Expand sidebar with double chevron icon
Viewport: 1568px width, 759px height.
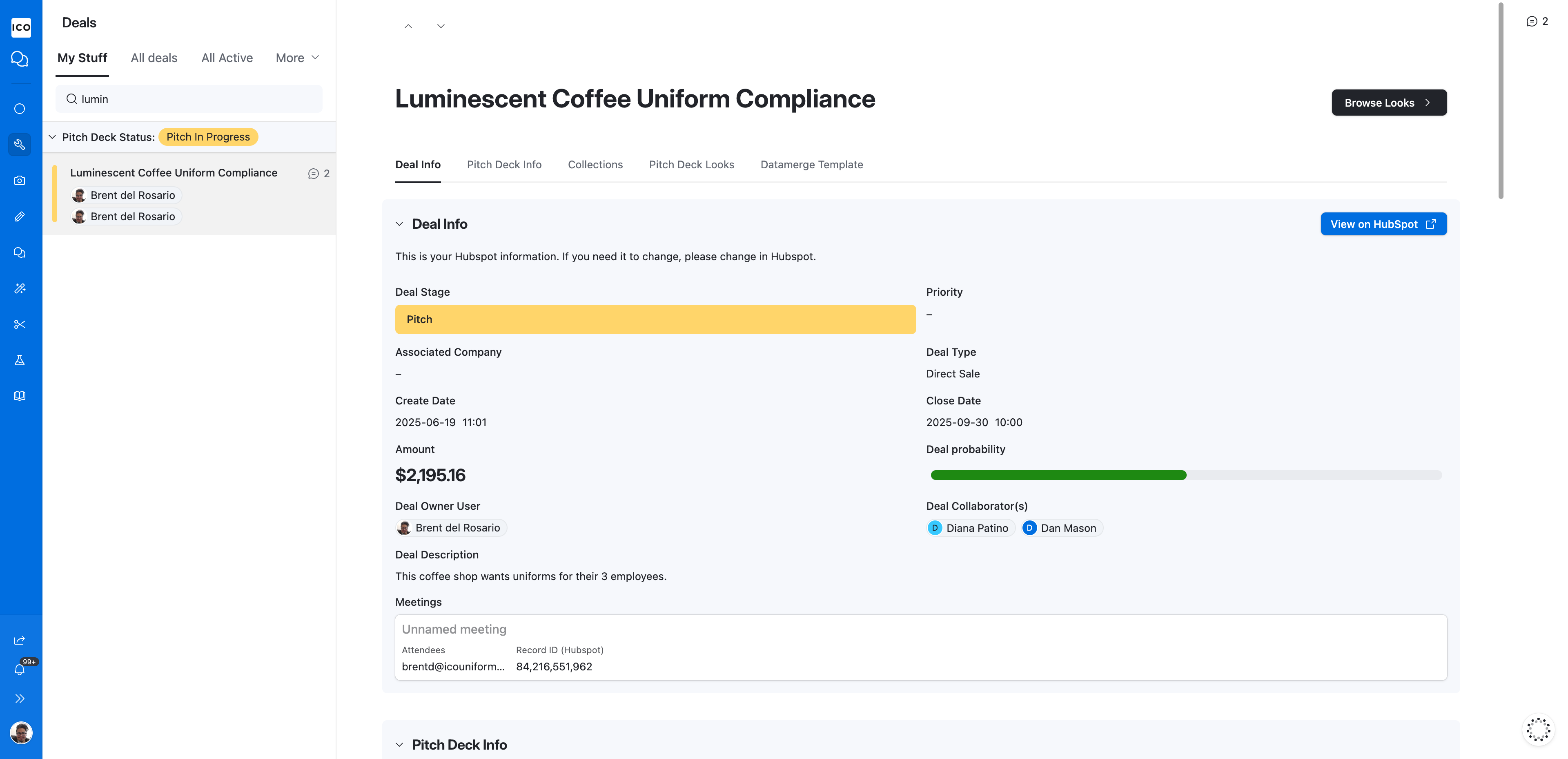pyautogui.click(x=20, y=699)
